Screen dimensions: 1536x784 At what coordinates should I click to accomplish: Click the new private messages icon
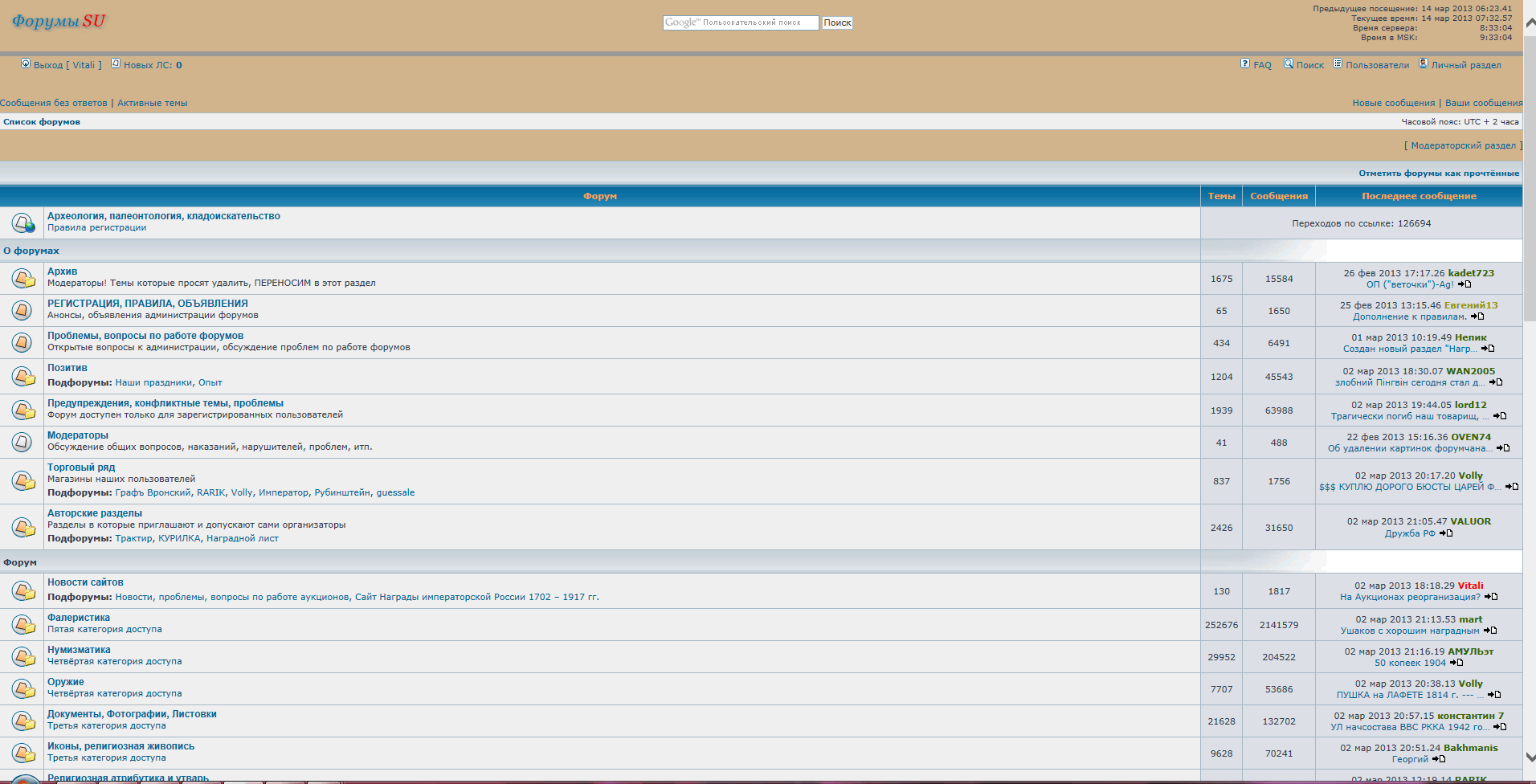[116, 63]
